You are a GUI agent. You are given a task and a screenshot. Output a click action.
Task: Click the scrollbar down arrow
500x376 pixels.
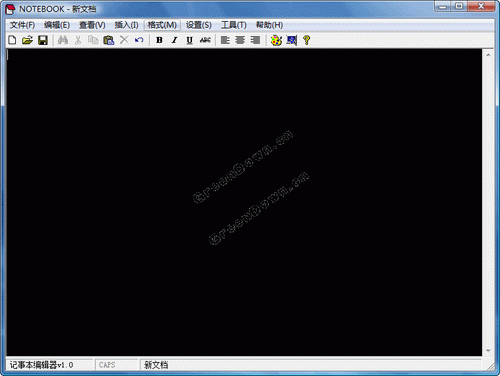(x=488, y=351)
